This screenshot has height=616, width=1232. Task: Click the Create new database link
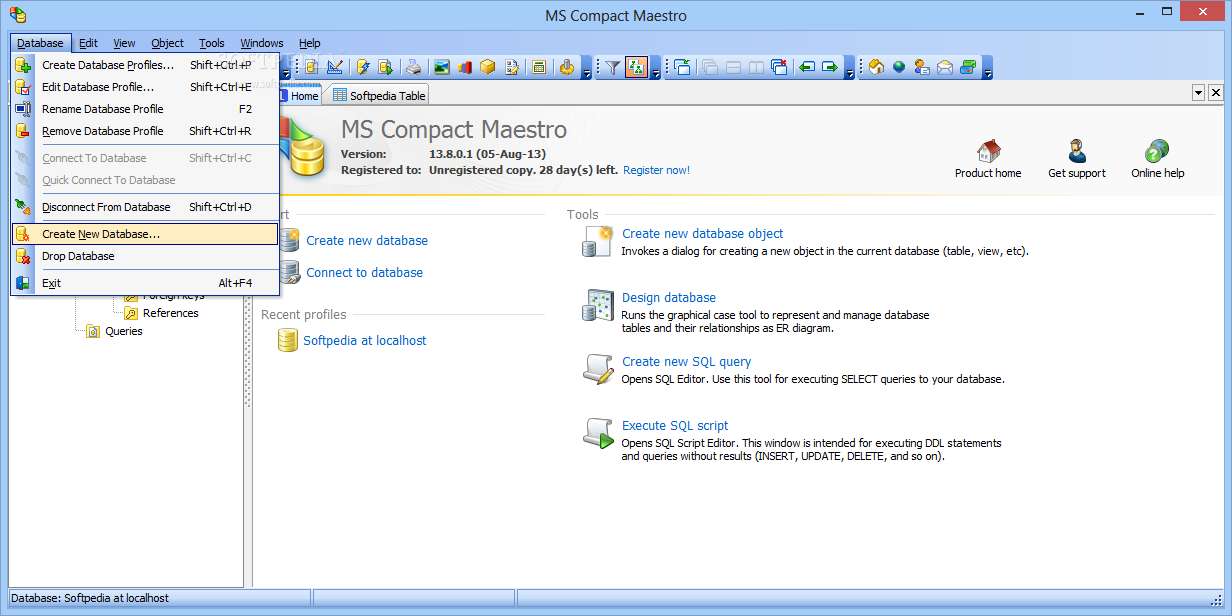367,240
